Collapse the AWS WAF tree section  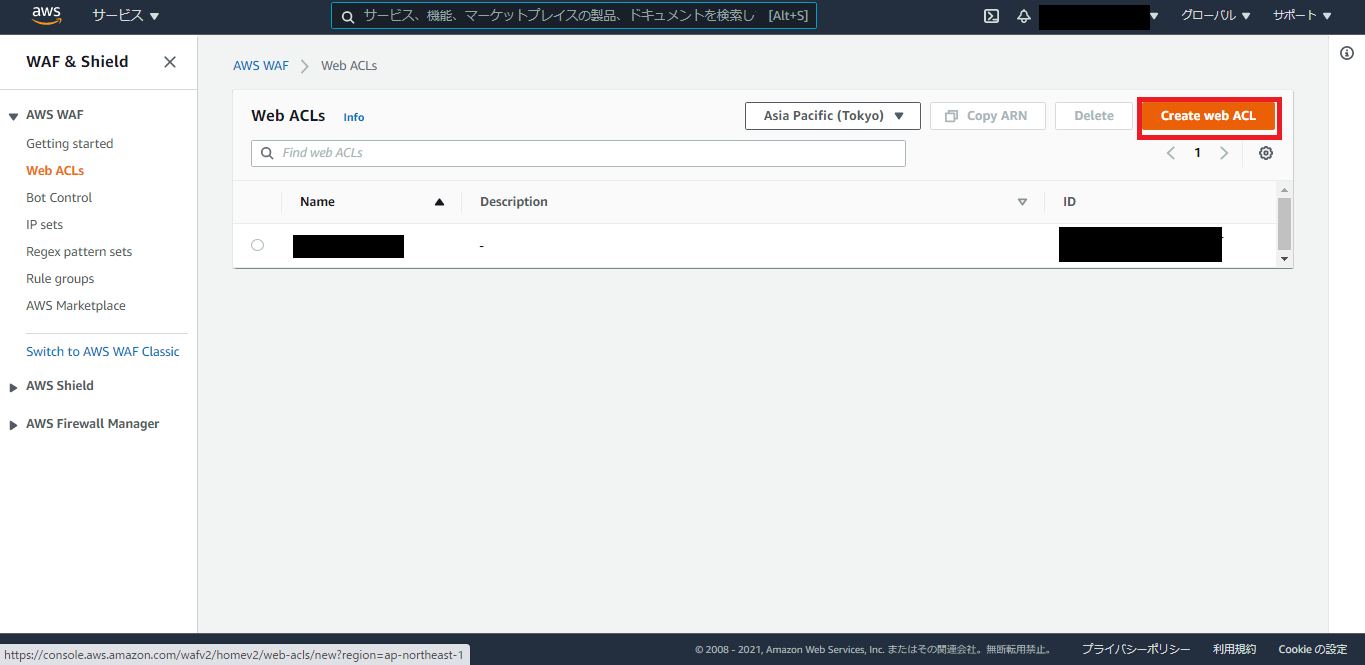pos(14,116)
